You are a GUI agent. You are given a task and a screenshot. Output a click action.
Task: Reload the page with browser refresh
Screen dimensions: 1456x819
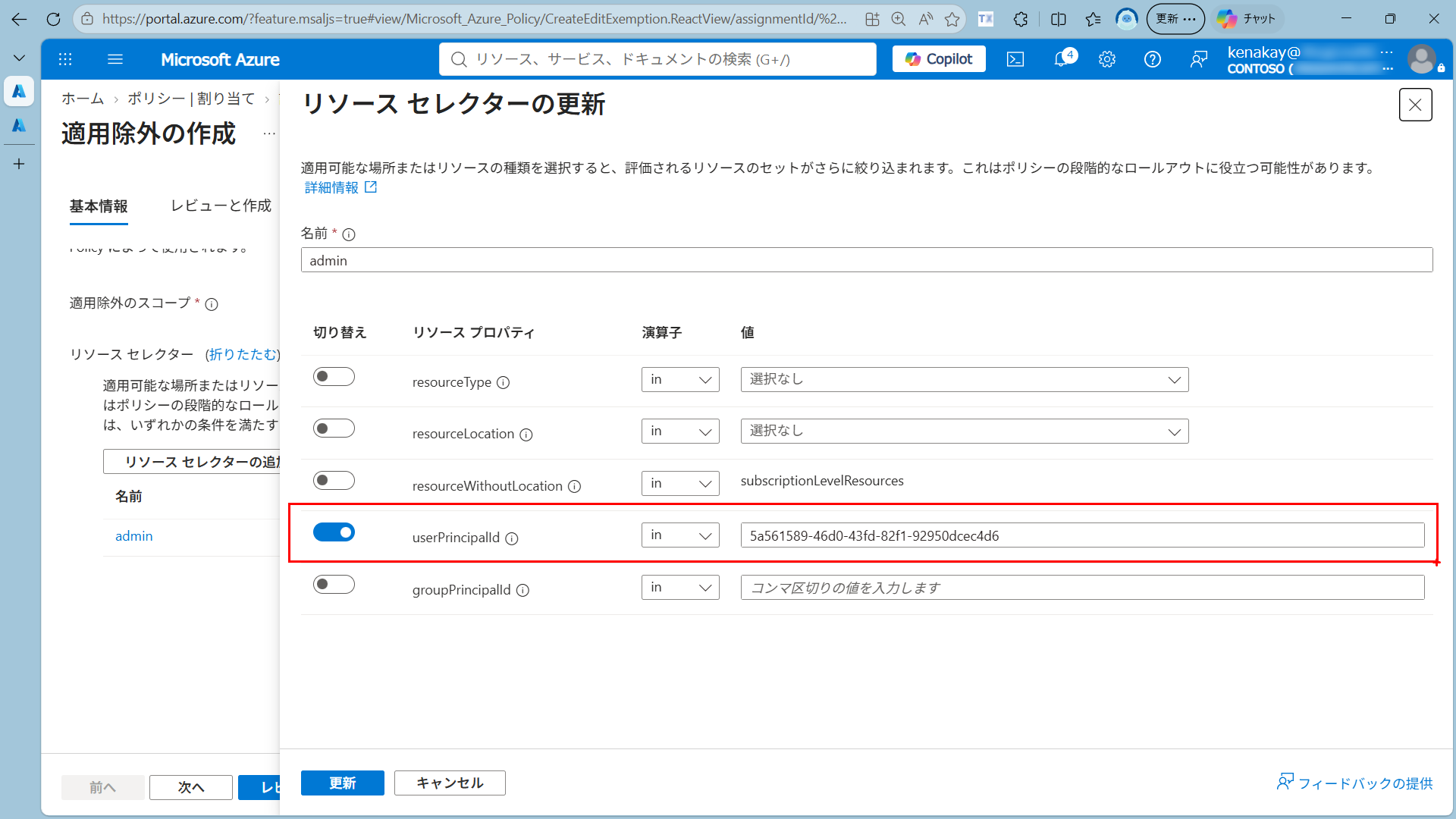(53, 19)
